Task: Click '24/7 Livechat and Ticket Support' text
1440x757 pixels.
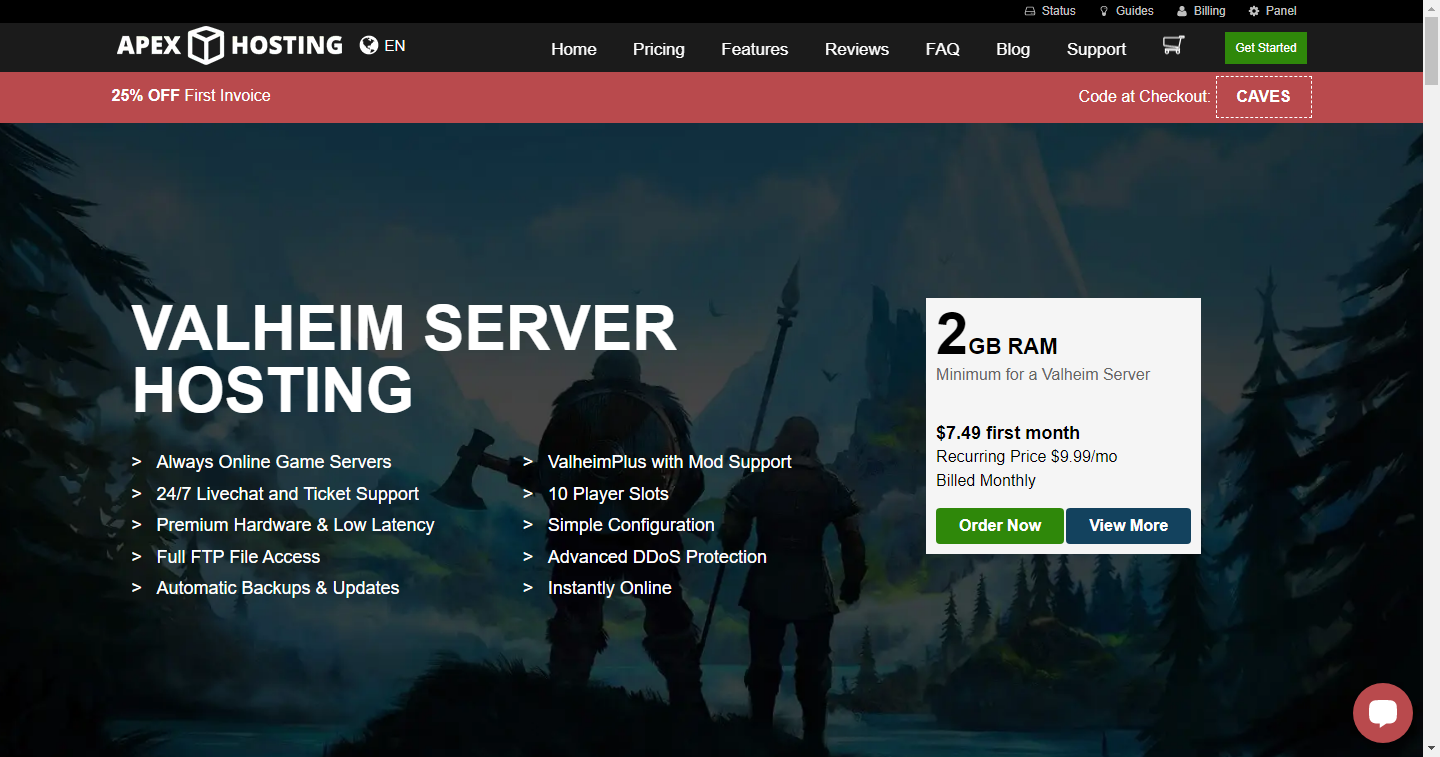Action: click(x=288, y=494)
